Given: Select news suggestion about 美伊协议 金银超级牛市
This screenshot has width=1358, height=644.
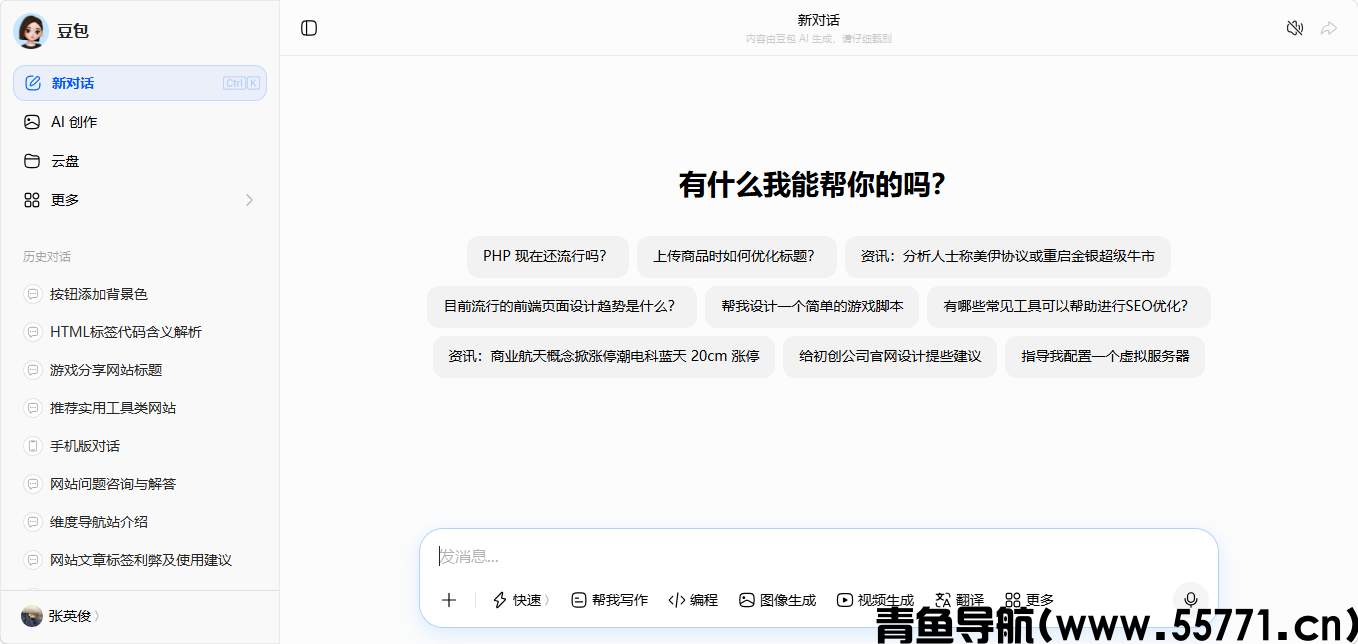Looking at the screenshot, I should coord(1008,257).
